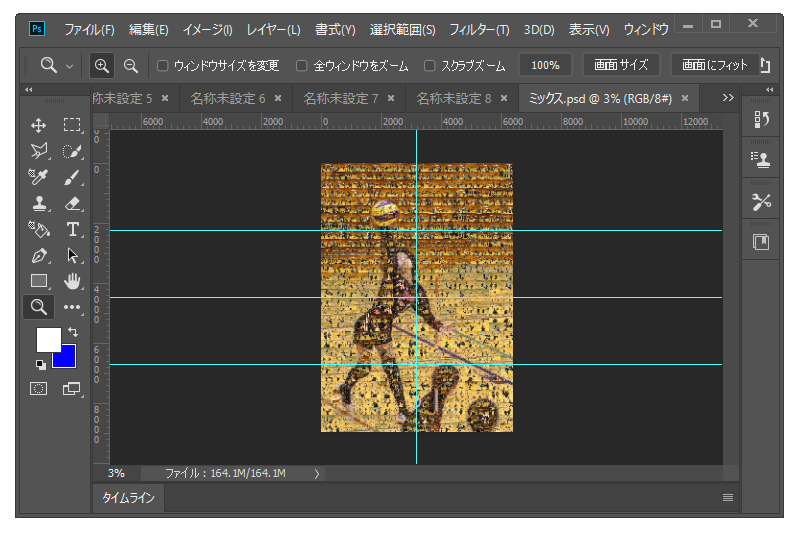Open the 3D(D) menu
Screen dimensions: 800x533
[x=539, y=30]
